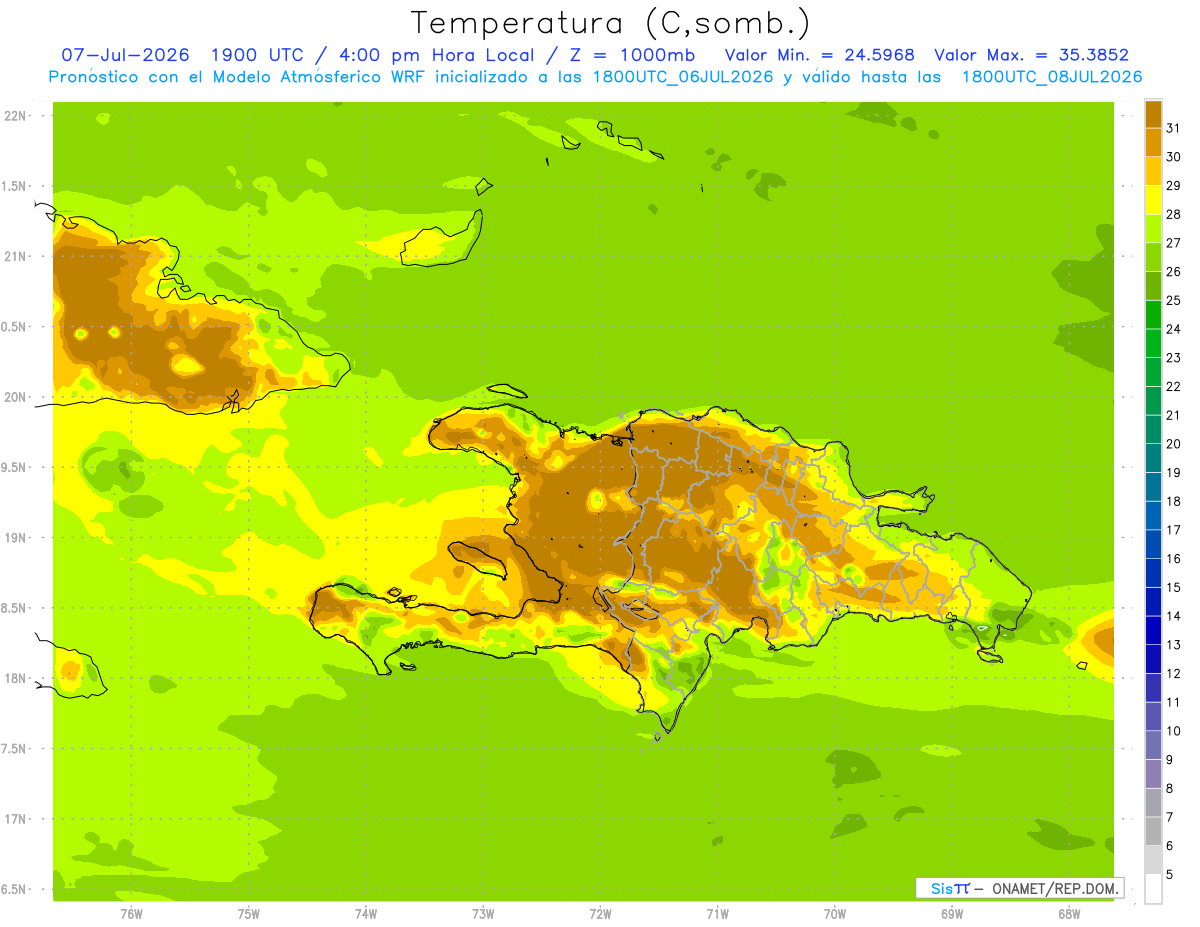Click the '20N' latitude label
Screen dimensions: 1200x927
pos(14,397)
